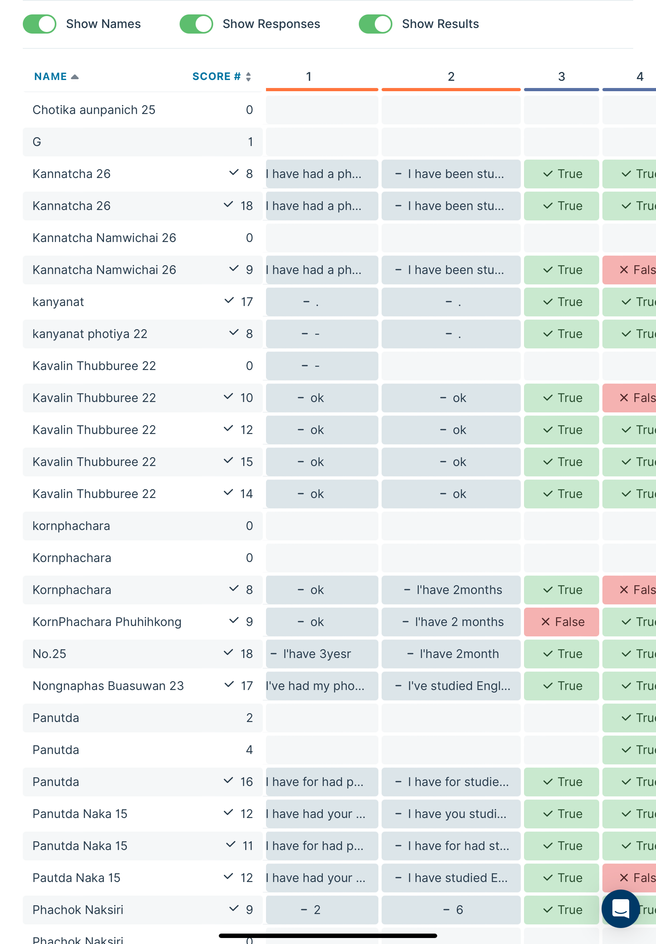Viewport: 656px width, 944px height.
Task: Click the True result for kanyanat row
Action: click(x=561, y=302)
